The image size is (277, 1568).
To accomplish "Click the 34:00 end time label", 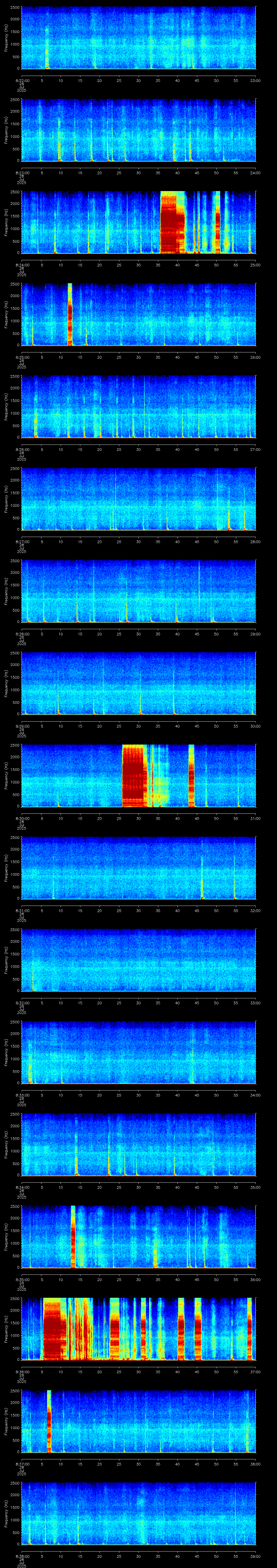I will coord(255,1095).
